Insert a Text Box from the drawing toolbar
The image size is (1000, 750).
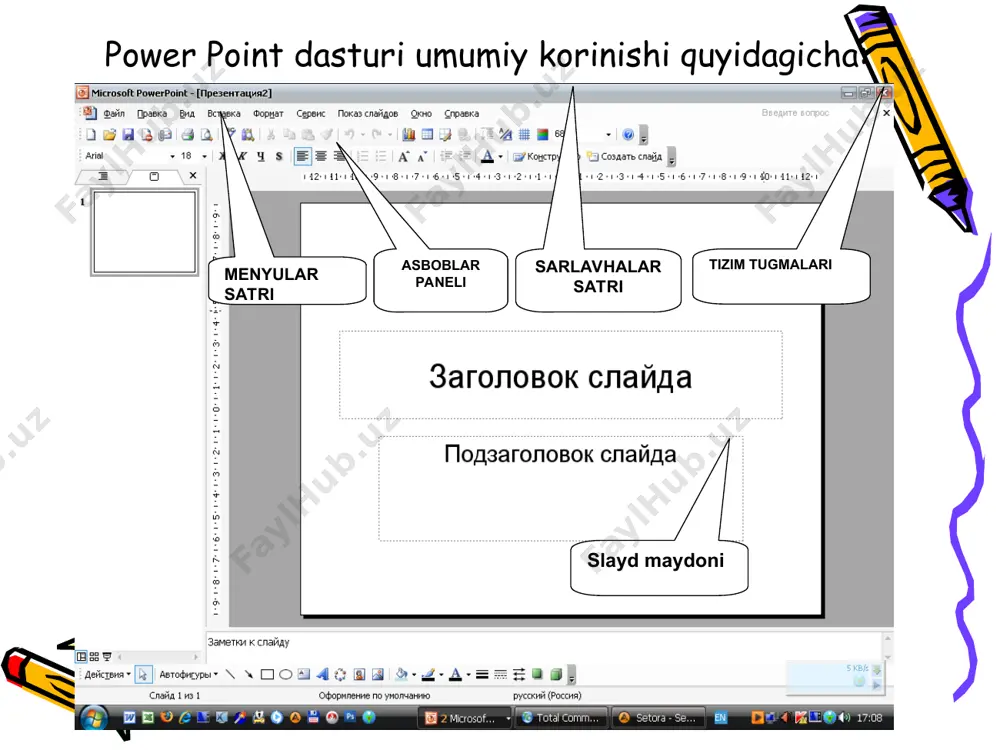pos(304,674)
